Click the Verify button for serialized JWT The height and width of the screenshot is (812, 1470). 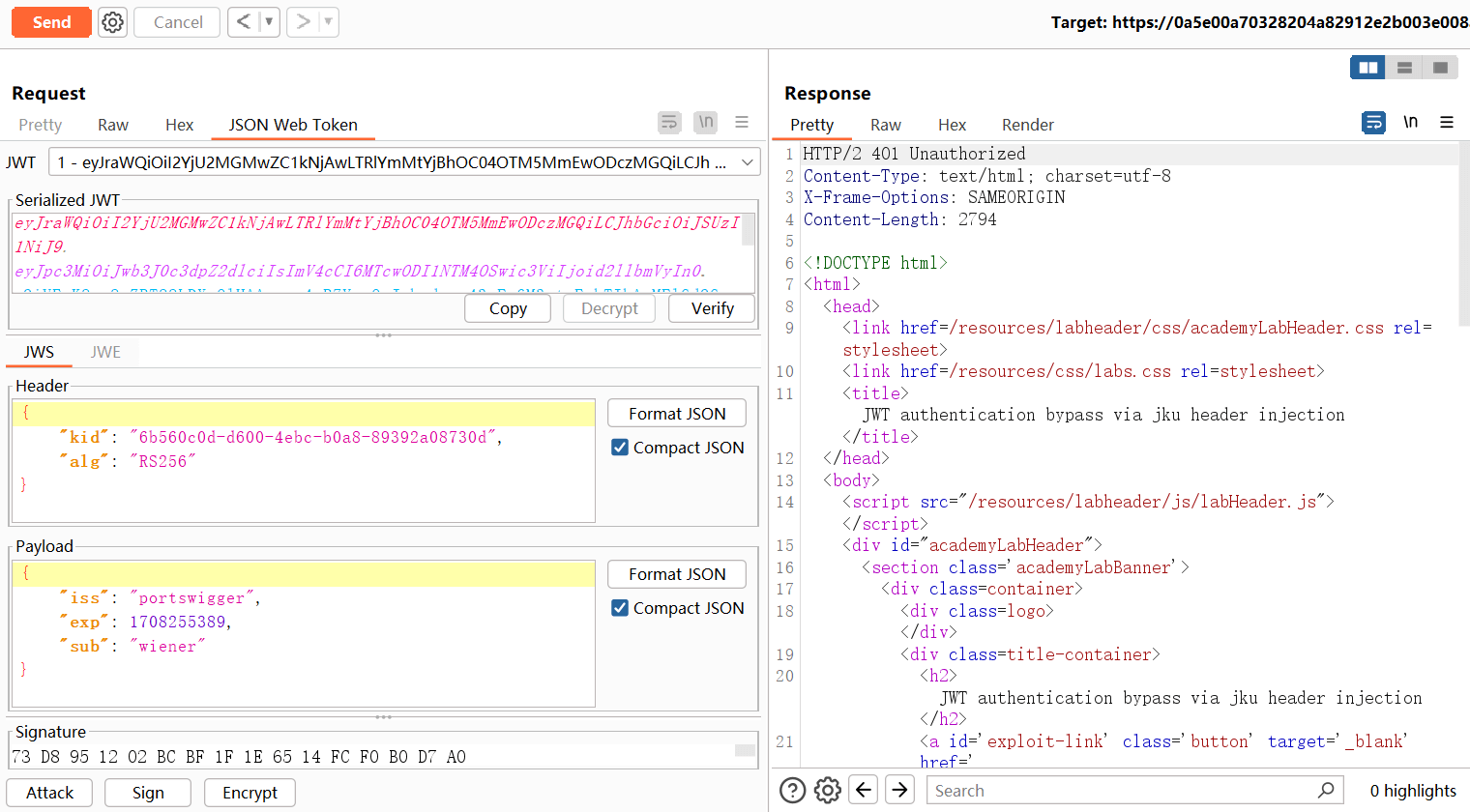[712, 308]
